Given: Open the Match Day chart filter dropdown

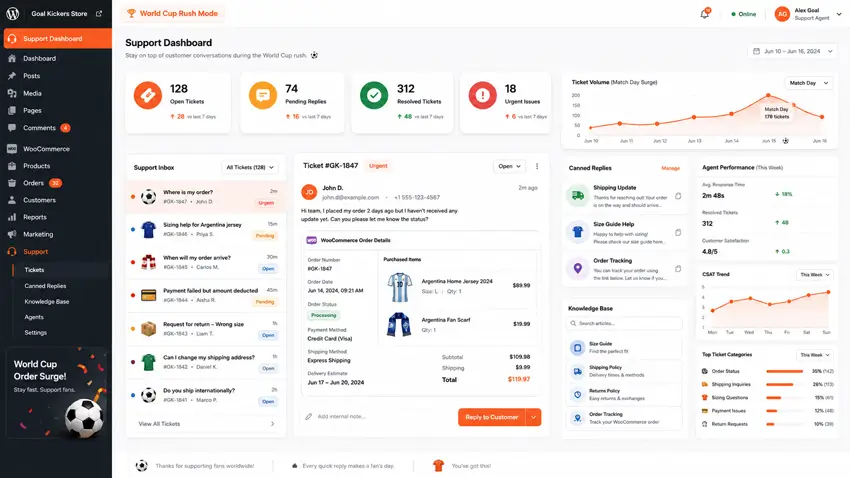Looking at the screenshot, I should (x=808, y=83).
